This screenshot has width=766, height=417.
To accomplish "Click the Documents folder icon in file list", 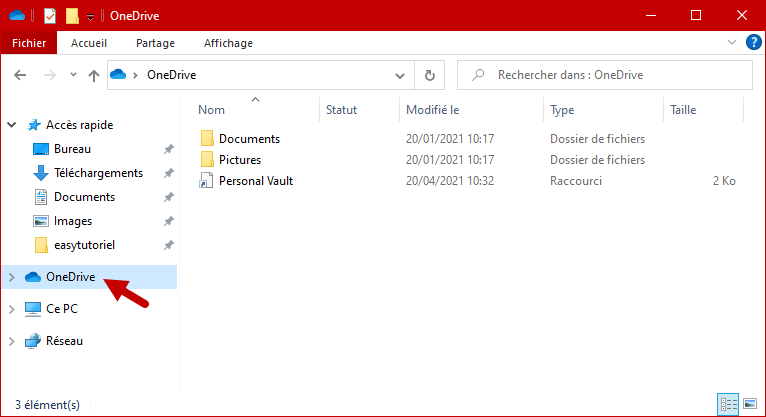I will 207,139.
